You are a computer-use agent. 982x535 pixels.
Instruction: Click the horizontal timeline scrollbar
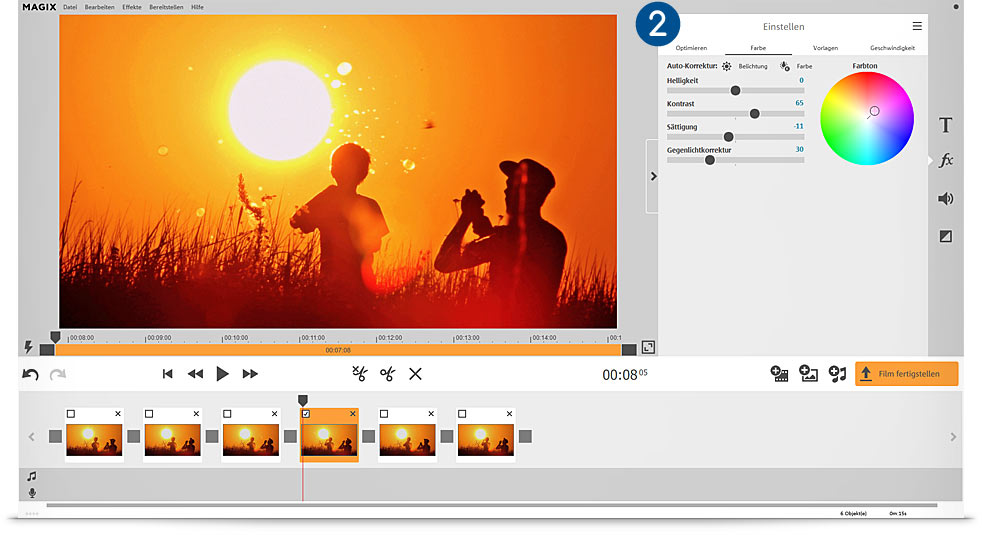point(492,505)
